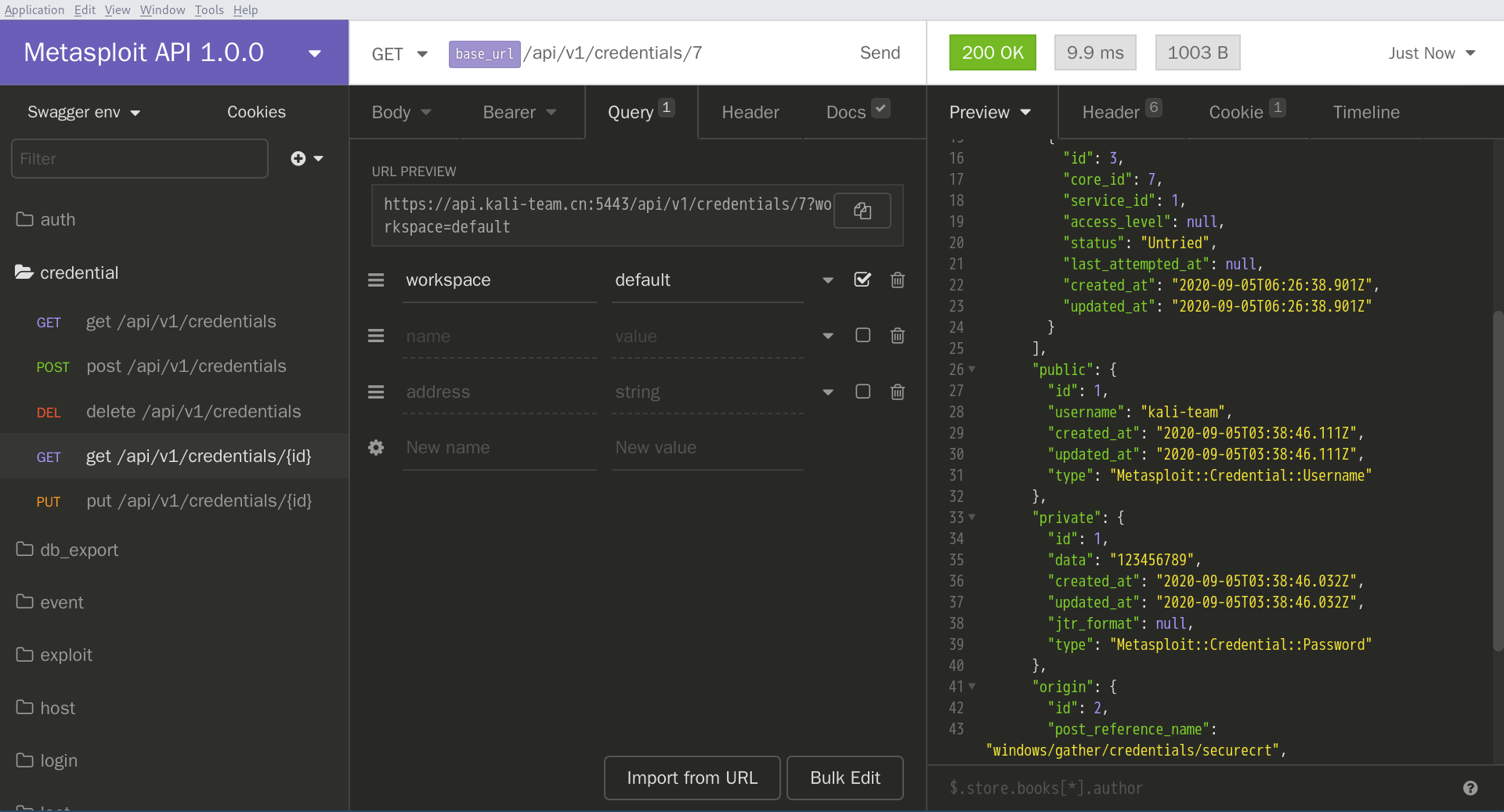Collapse the "public" JSON object
This screenshot has width=1504, height=812.
tap(972, 369)
